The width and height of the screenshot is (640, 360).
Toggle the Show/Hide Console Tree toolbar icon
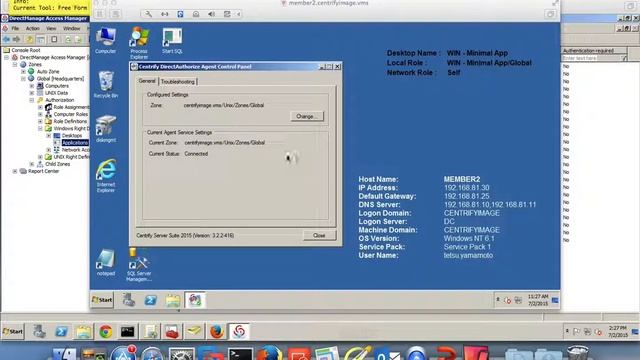41,40
